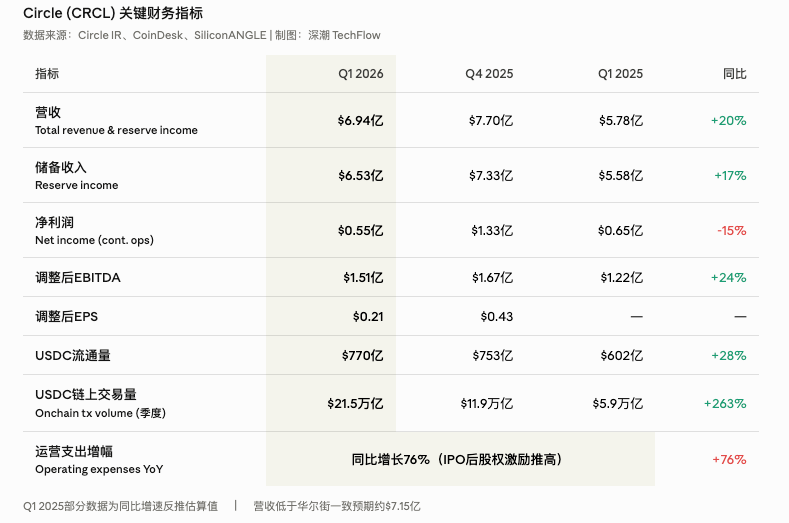
Task: Click the '净利润' row label
Action: coord(54,222)
